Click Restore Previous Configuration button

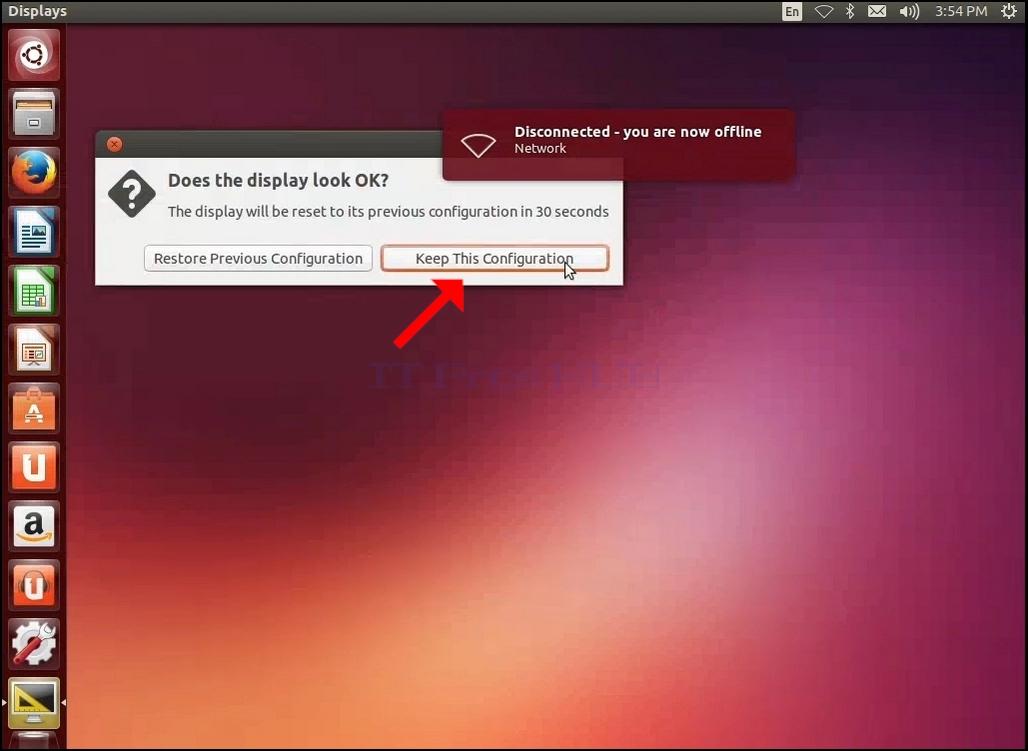258,258
